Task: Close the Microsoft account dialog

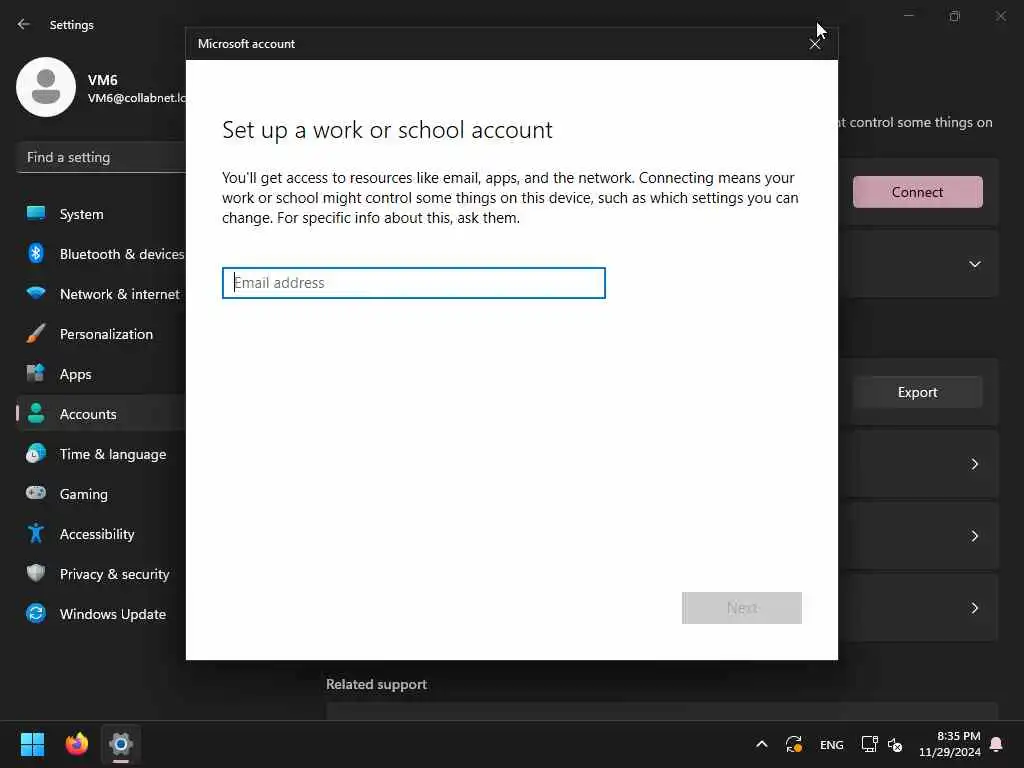Action: pyautogui.click(x=814, y=44)
